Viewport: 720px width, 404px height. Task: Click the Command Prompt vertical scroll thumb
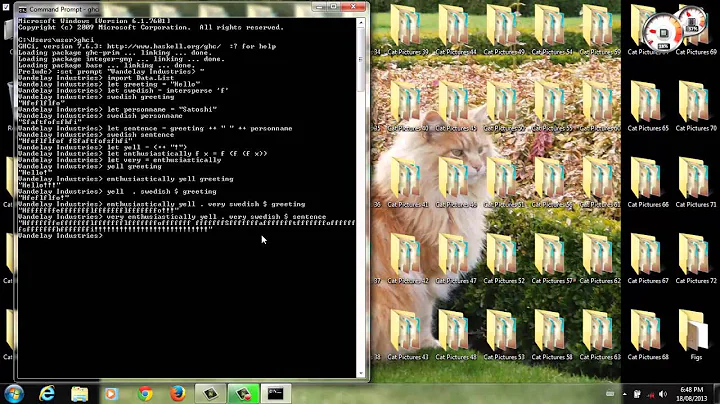(x=361, y=59)
